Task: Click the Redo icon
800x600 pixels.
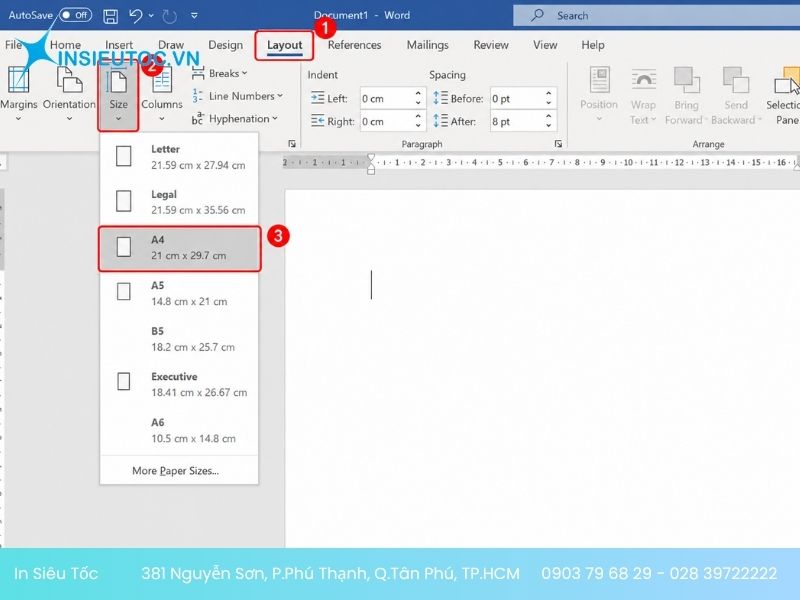Action: [x=169, y=17]
